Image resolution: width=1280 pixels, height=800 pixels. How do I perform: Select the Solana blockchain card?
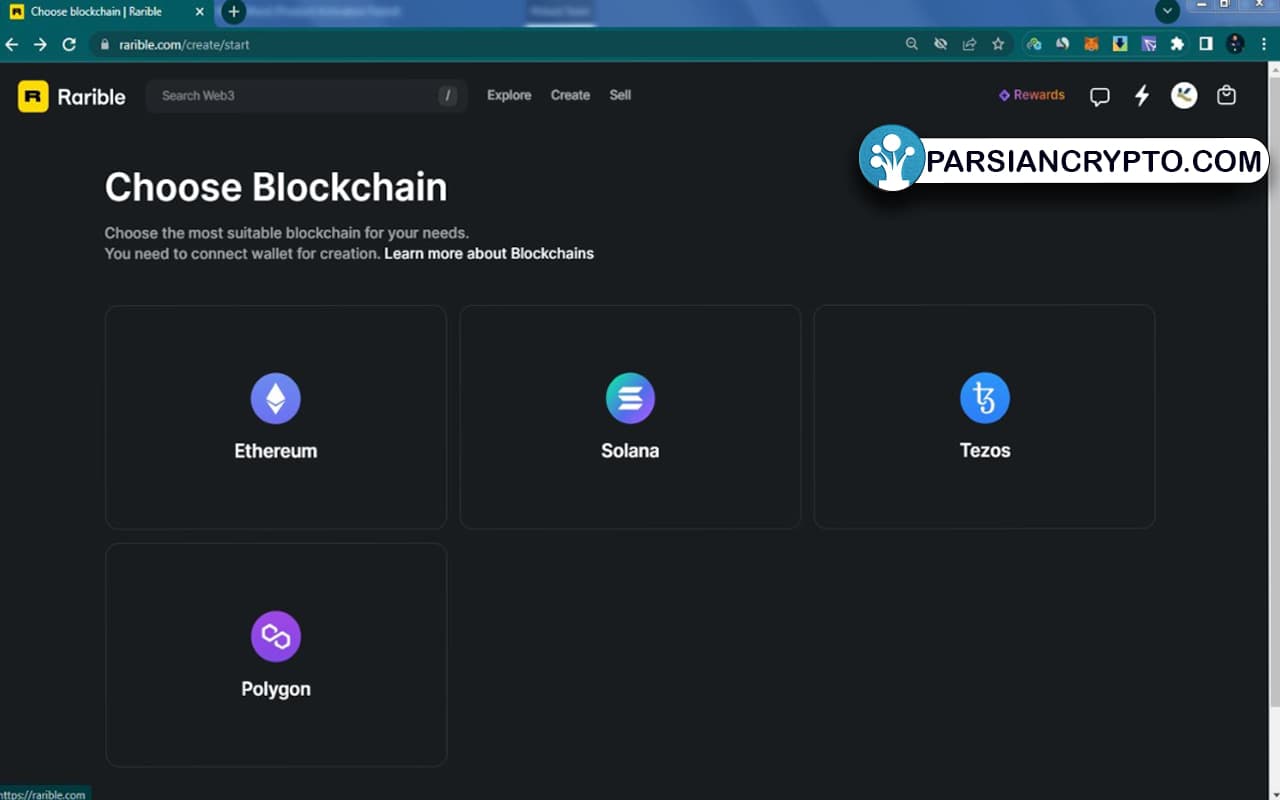pos(630,417)
